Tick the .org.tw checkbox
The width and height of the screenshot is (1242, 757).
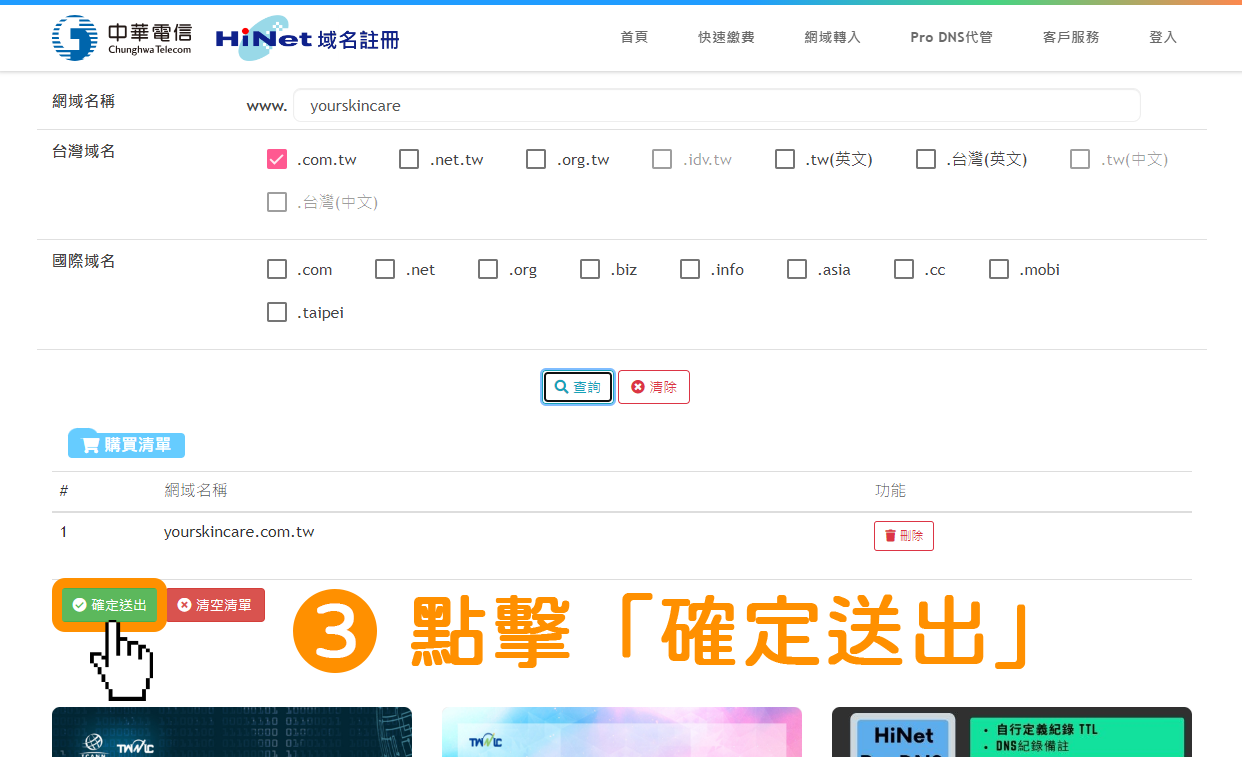pyautogui.click(x=536, y=159)
